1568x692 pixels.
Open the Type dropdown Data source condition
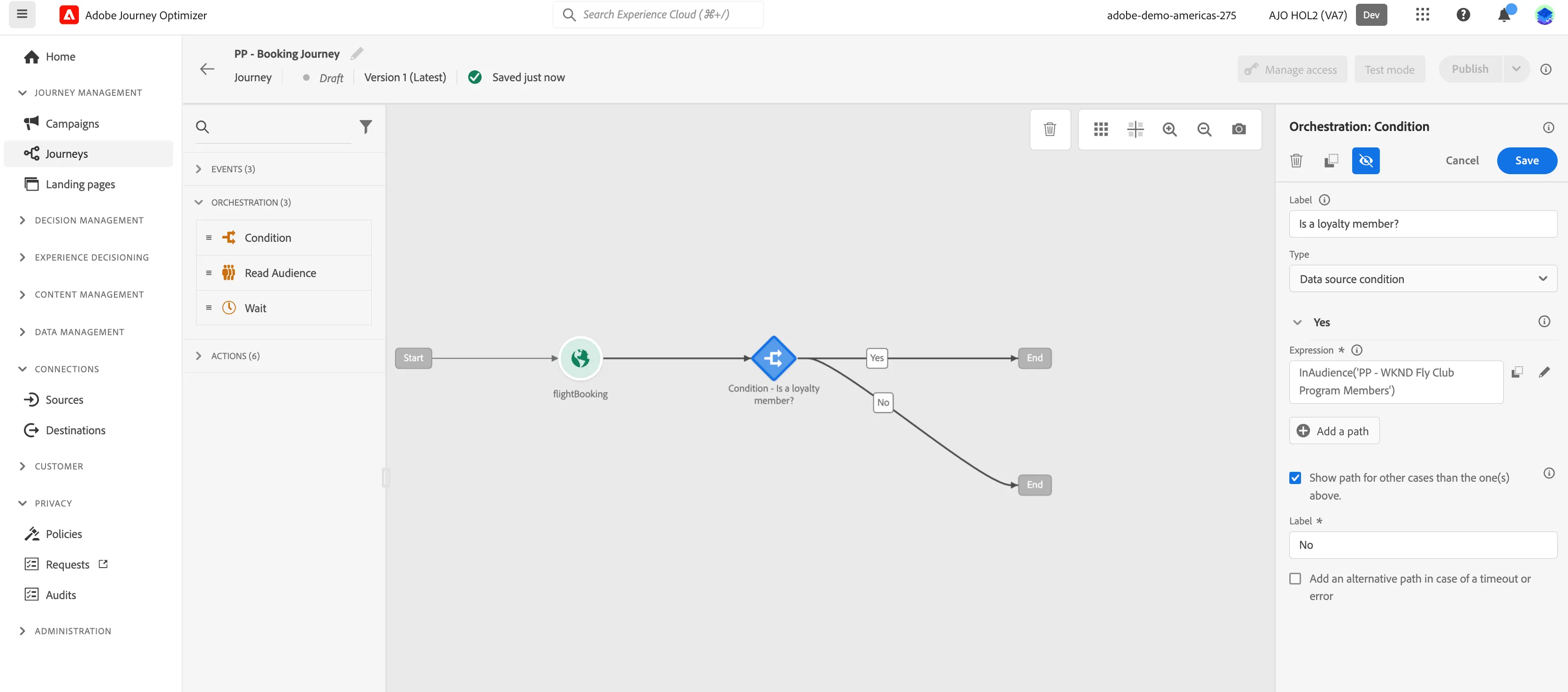click(x=1423, y=279)
